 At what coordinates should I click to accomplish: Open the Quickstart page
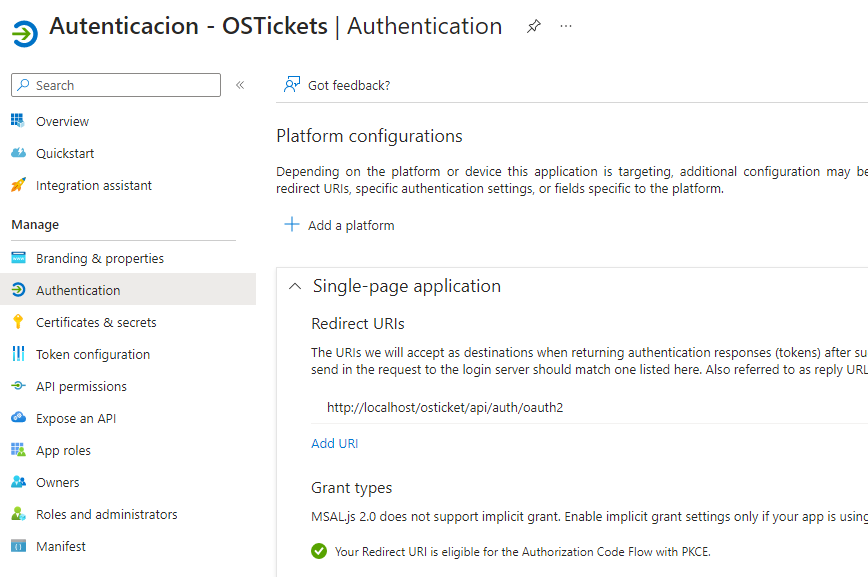tap(65, 153)
